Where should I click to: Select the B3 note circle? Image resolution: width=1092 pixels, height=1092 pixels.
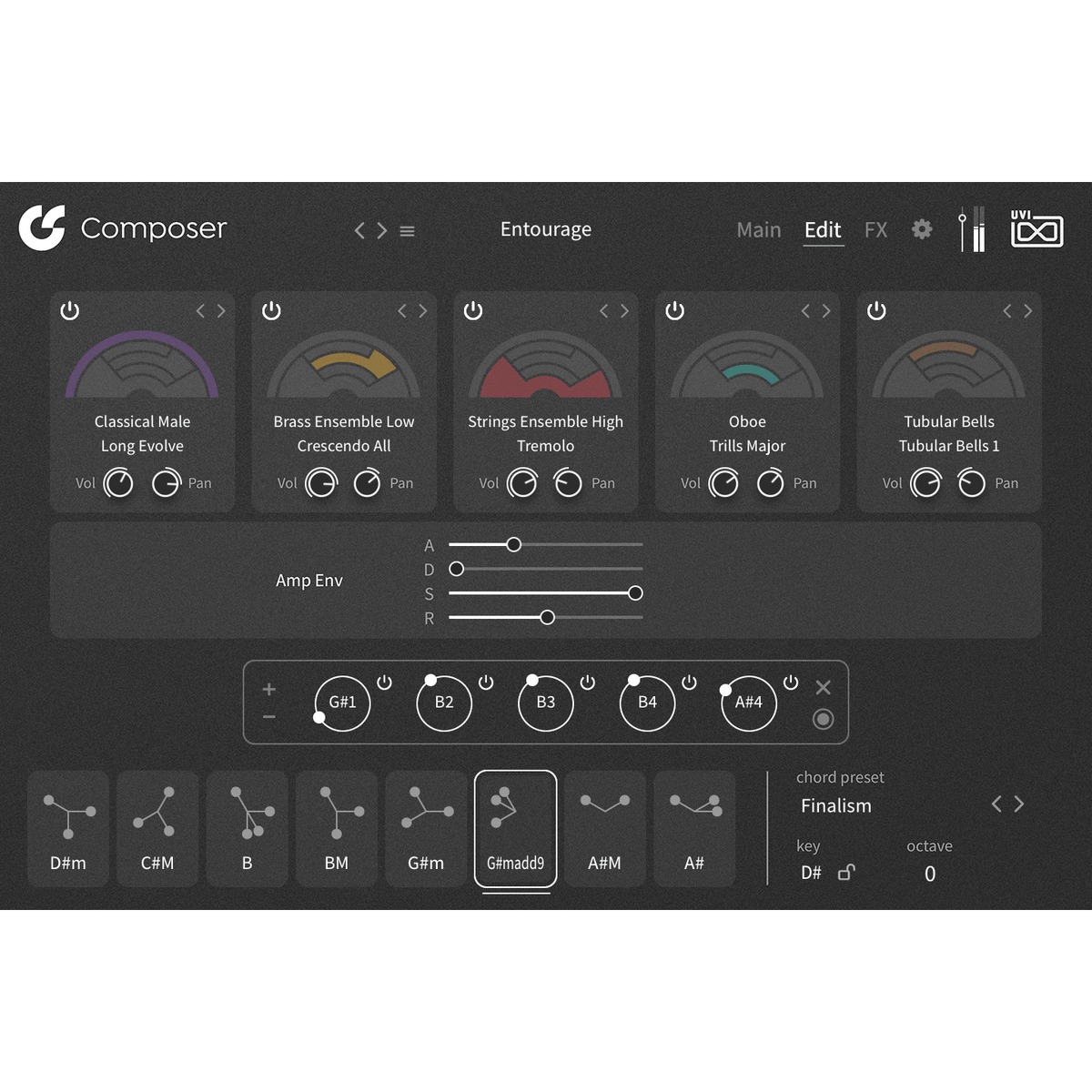coord(546,703)
